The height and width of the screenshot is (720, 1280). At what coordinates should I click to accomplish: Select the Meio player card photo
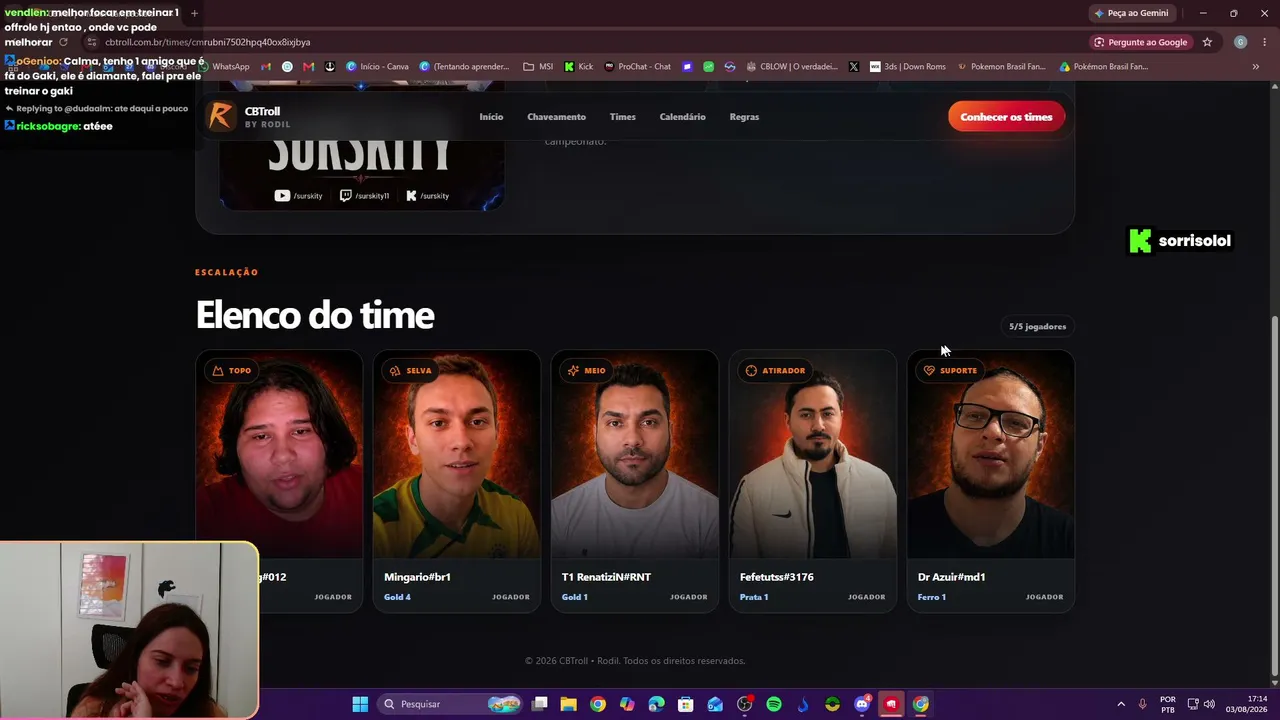(x=635, y=454)
